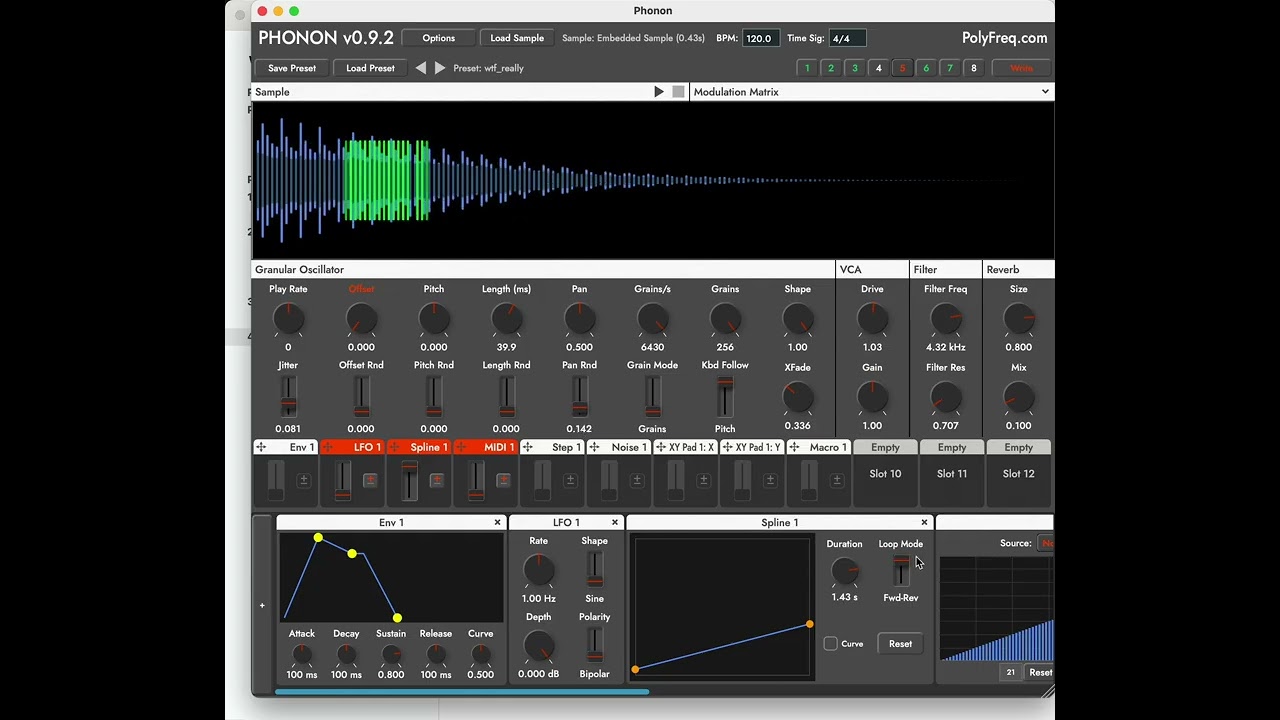This screenshot has width=1280, height=720.
Task: Click the Play Rate knob
Action: click(288, 320)
